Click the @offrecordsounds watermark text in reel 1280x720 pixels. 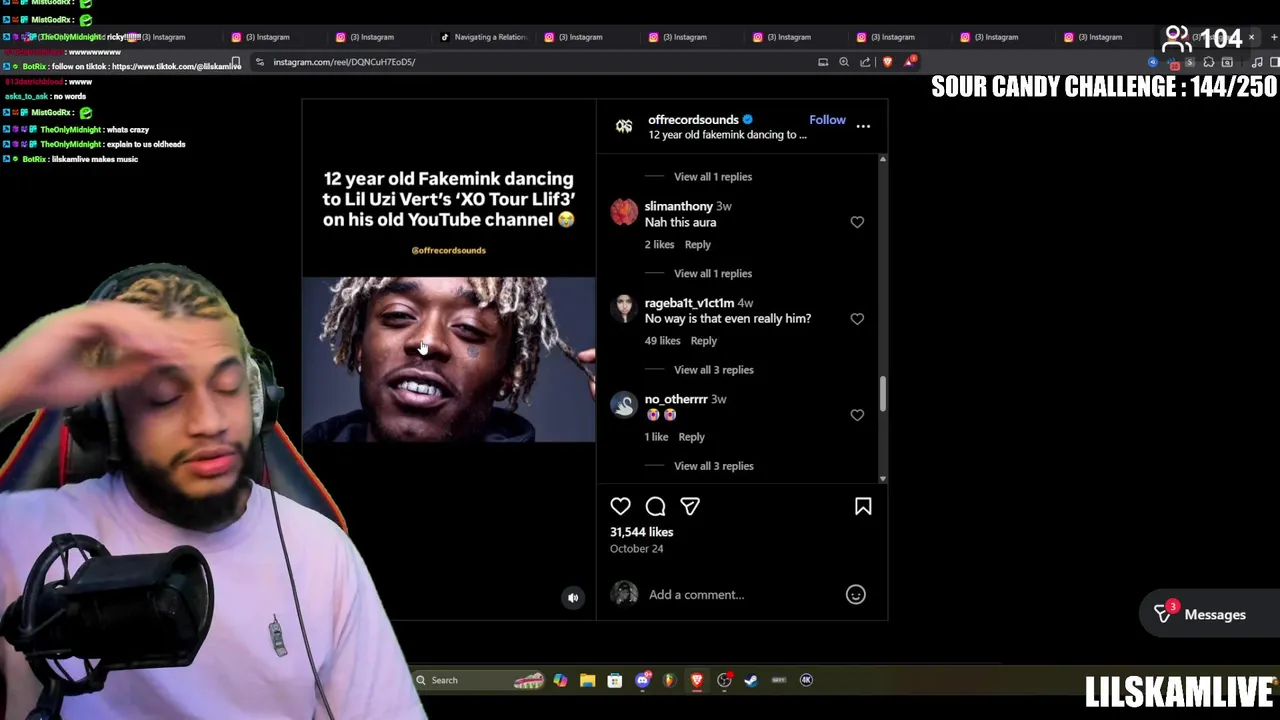448,250
